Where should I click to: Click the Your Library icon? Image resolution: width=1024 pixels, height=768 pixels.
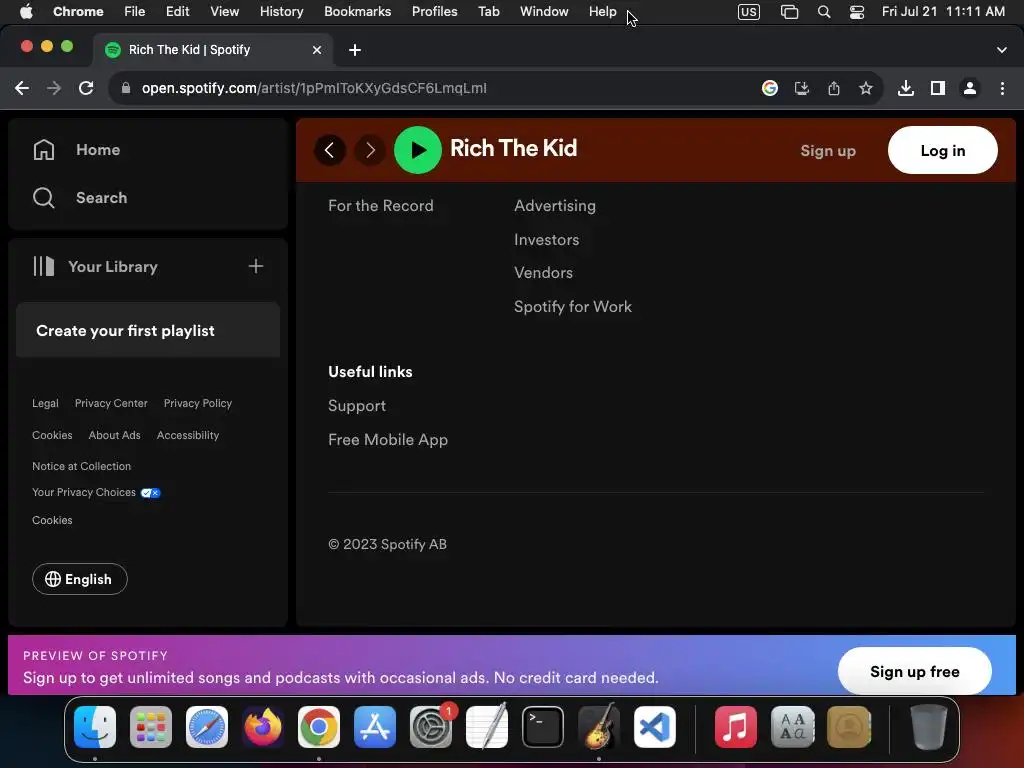click(44, 266)
